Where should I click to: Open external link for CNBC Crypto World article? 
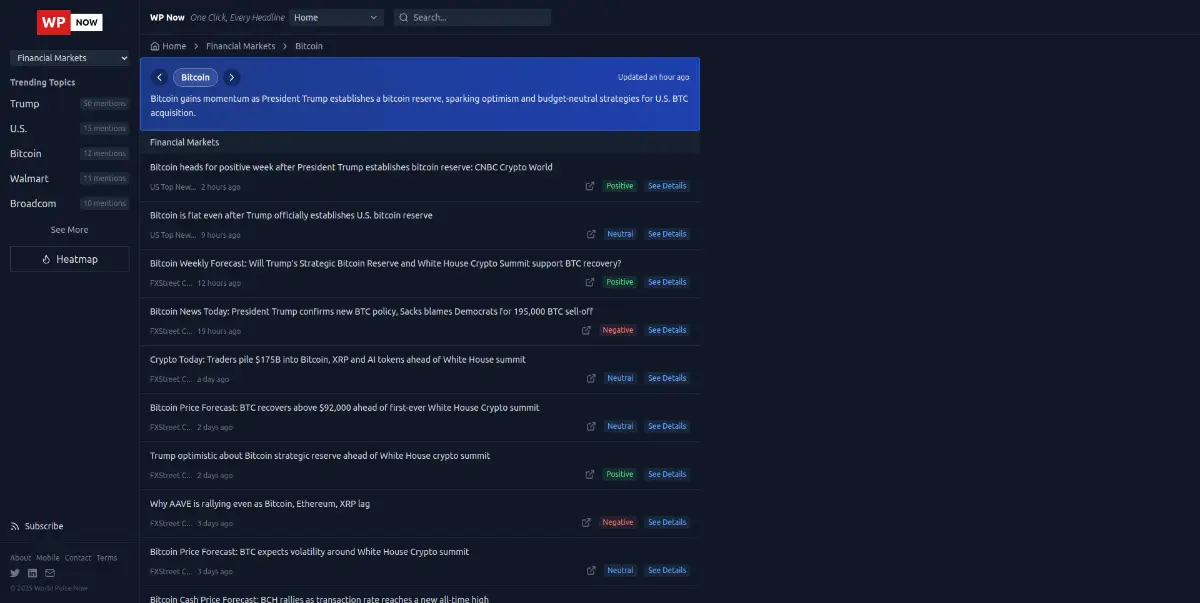pyautogui.click(x=590, y=186)
